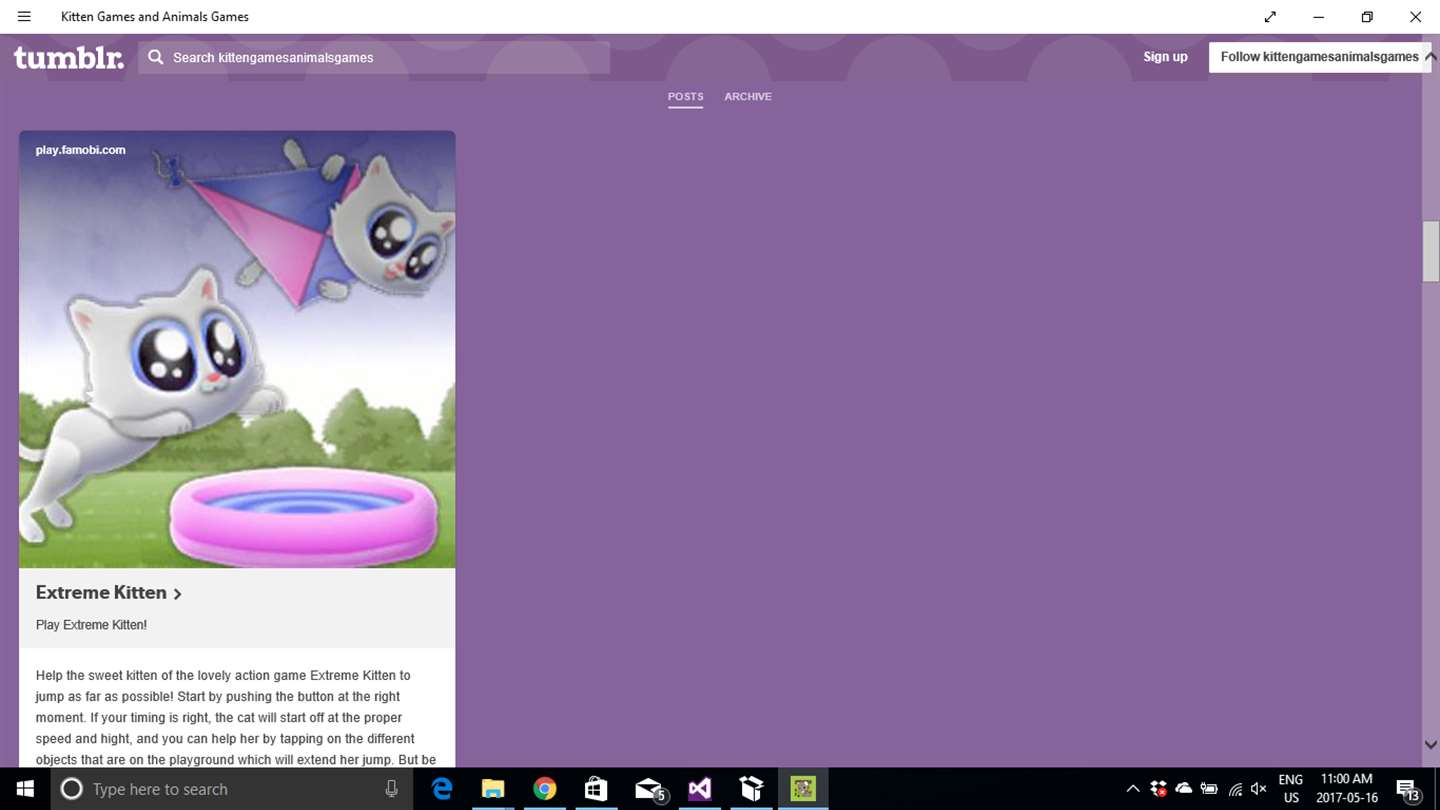Screen dimensions: 1440x810
Task: Click the muted volume icon
Action: [x=1259, y=789]
